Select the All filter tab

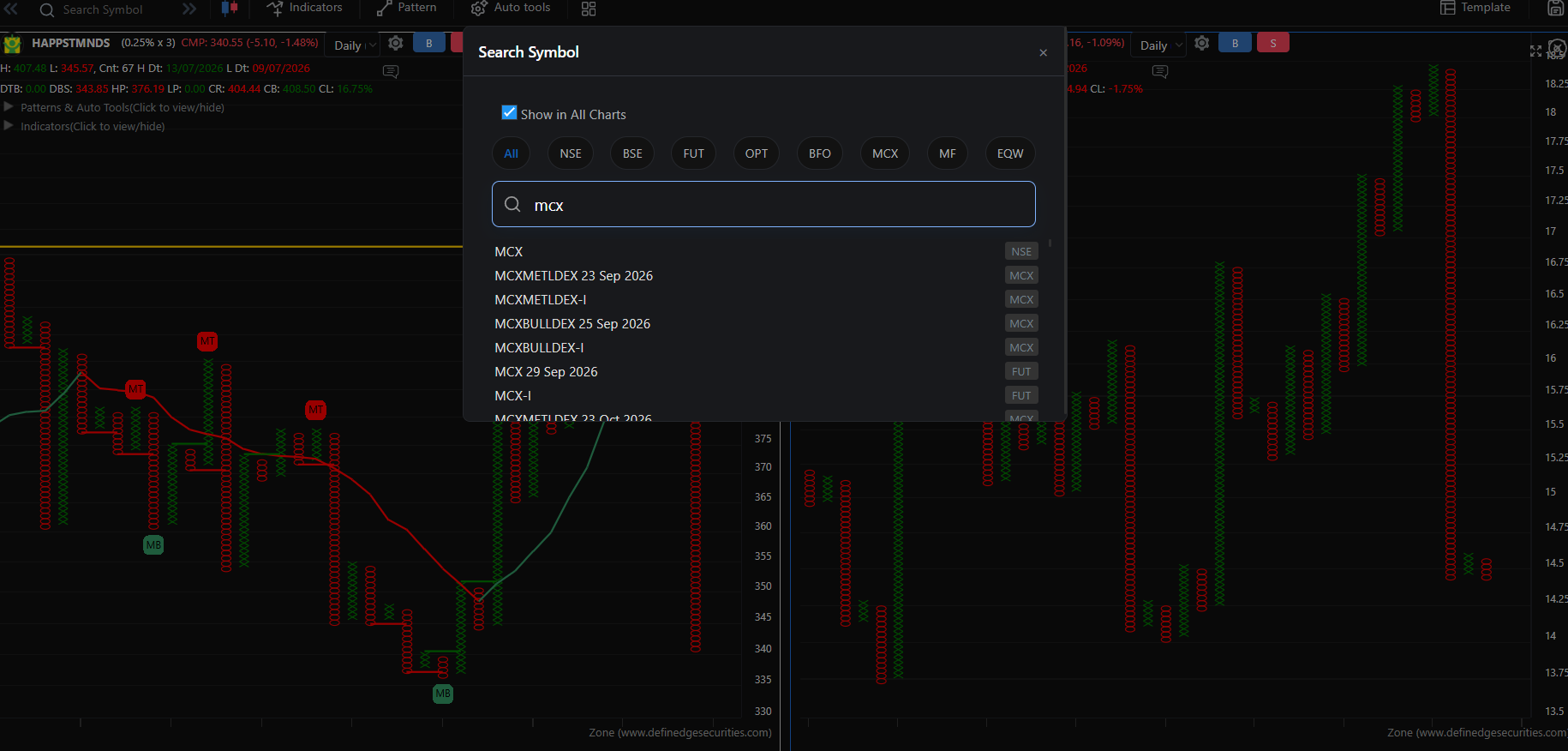511,153
